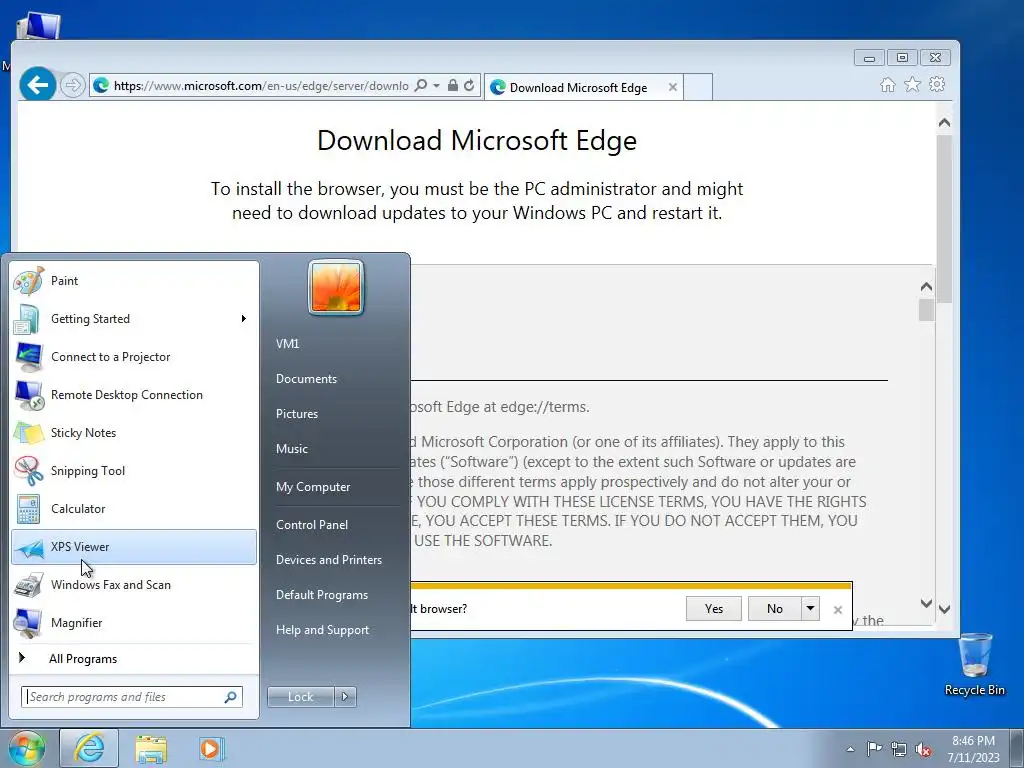Image resolution: width=1024 pixels, height=768 pixels.
Task: Click Yes on default browser prompt
Action: [x=714, y=609]
